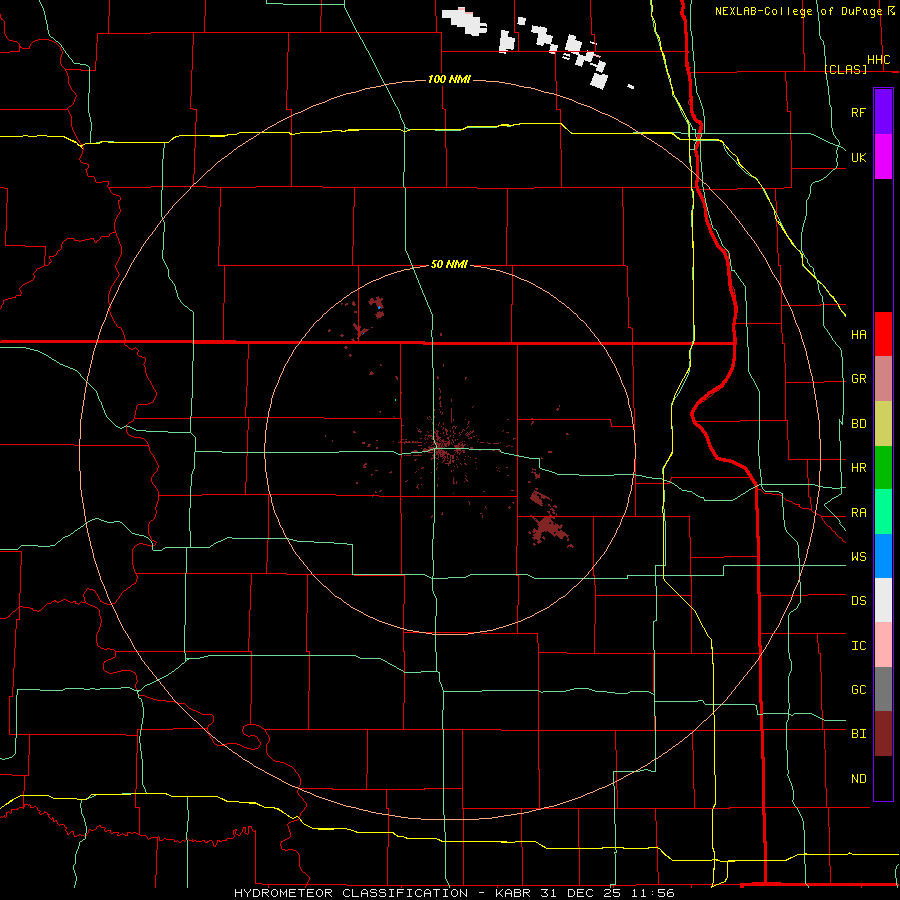Select the light pink IC legend swatch
The height and width of the screenshot is (900, 900).
click(883, 645)
